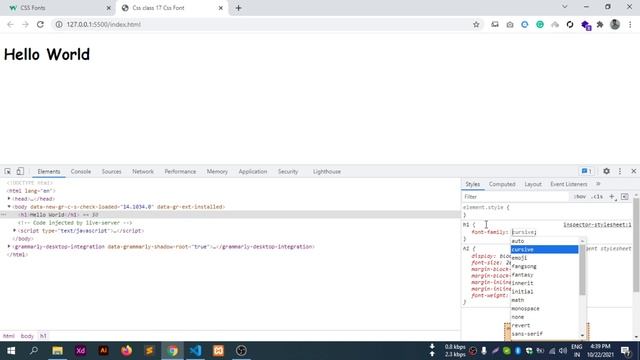640x360 pixels.
Task: Bookmark this page with star icon
Action: click(x=476, y=24)
